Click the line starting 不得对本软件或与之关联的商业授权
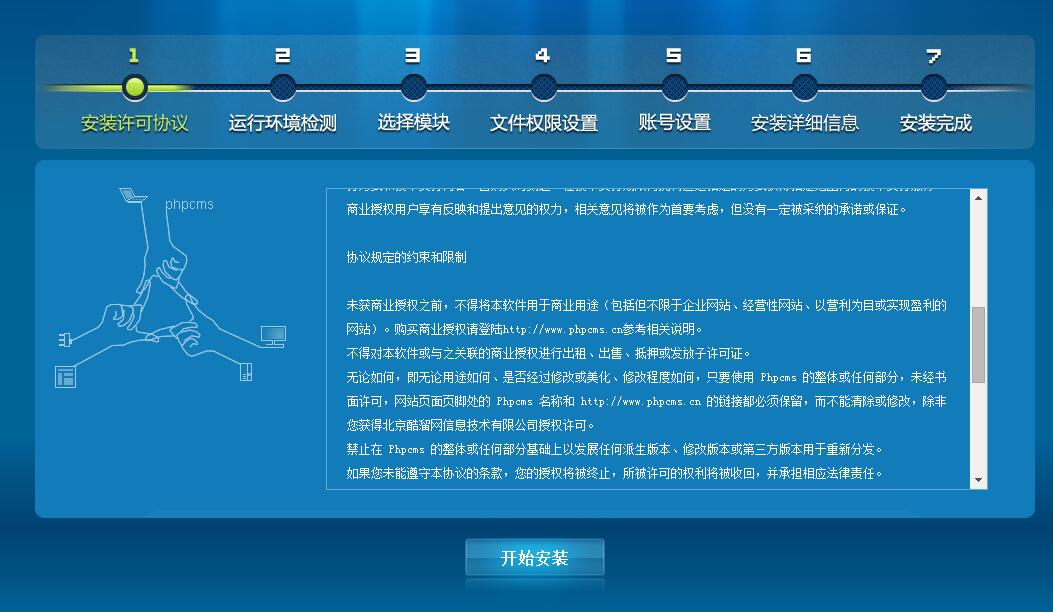Screen dimensions: 1053x612 point(549,353)
